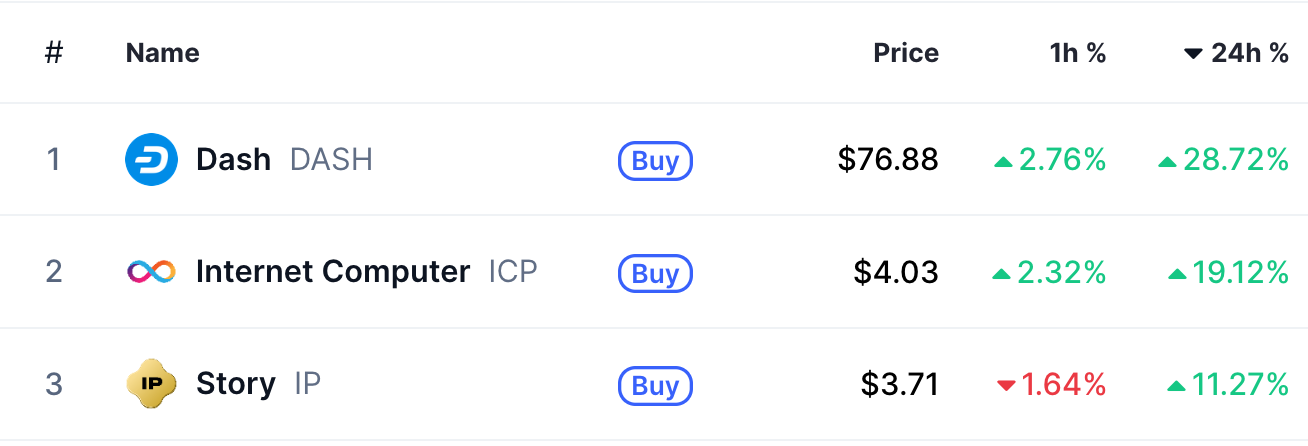Click the Internet Computer infinity logo
The height and width of the screenshot is (446, 1308).
[x=151, y=272]
